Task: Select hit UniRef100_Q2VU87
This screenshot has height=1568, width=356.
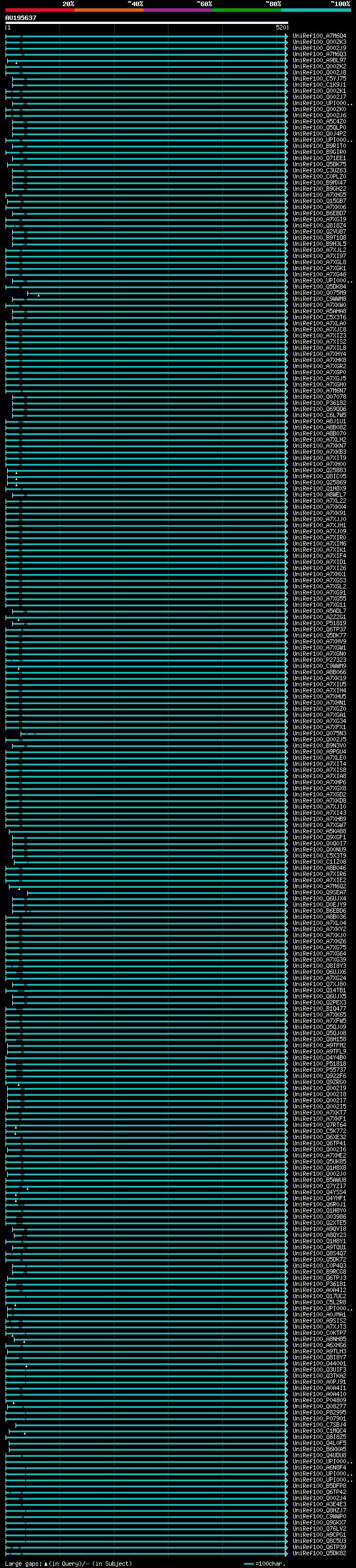Action: pos(319,232)
